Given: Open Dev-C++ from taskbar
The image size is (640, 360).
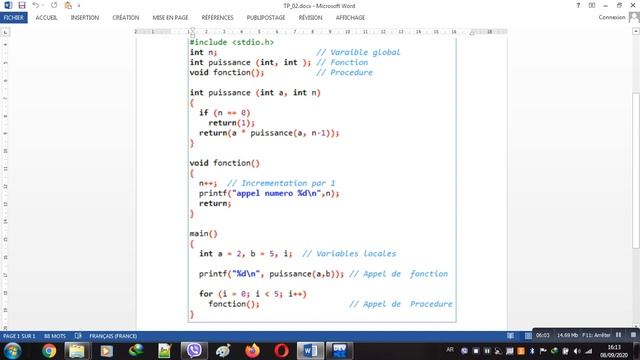Looking at the screenshot, I should tap(340, 351).
